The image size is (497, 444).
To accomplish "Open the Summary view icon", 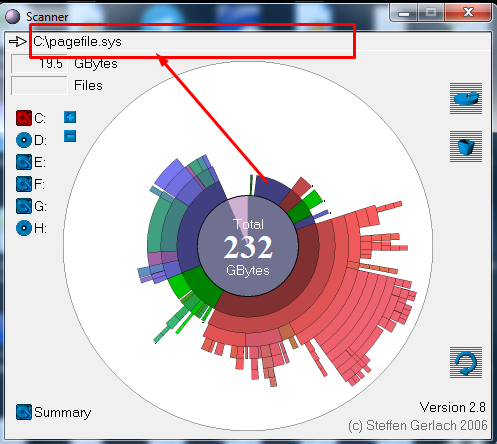I will [x=24, y=412].
